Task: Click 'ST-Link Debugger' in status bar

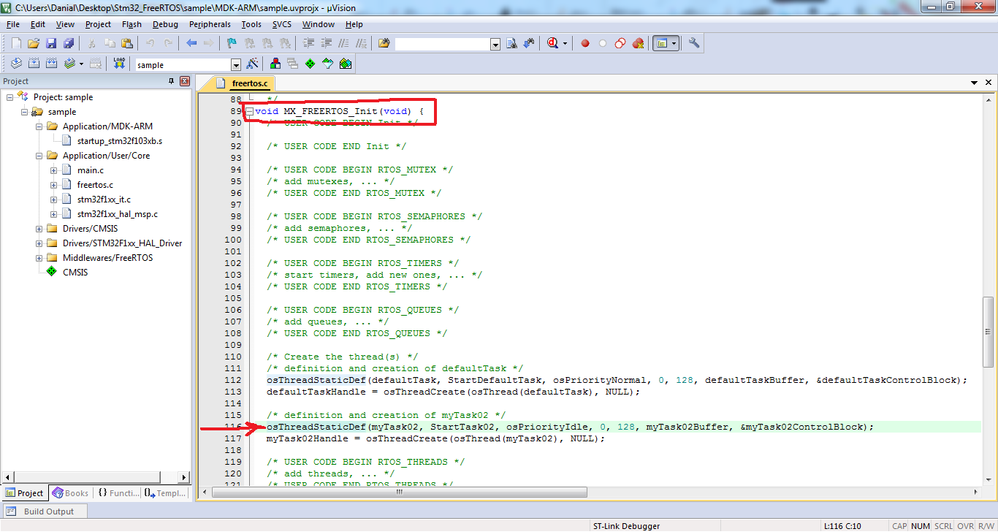Action: (626, 526)
